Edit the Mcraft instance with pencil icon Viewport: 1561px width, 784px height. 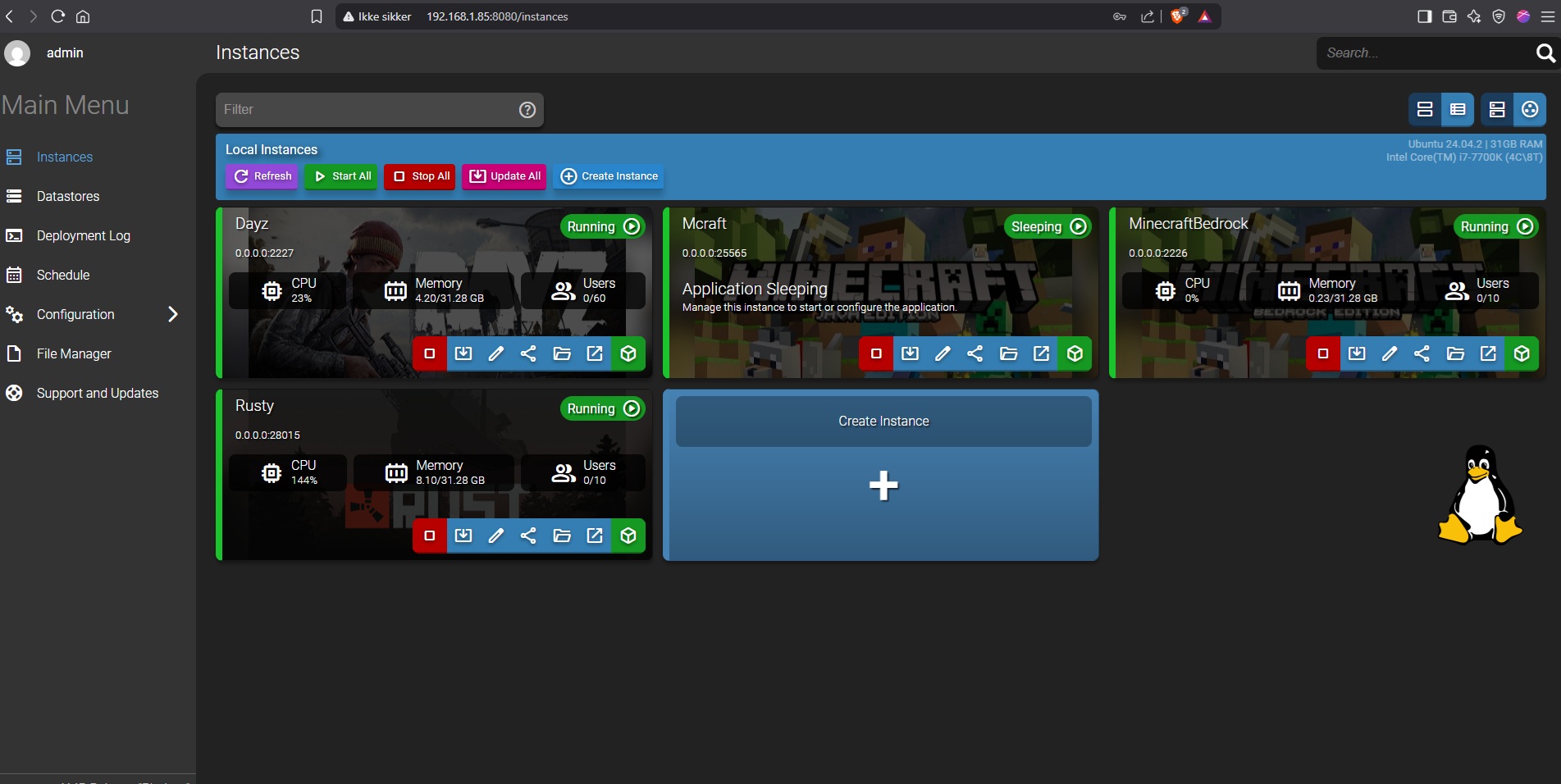coord(943,353)
